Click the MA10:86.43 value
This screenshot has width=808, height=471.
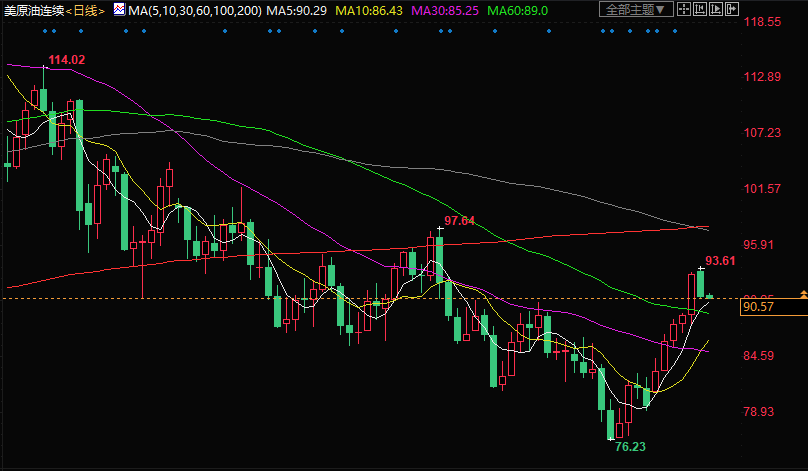[369, 10]
